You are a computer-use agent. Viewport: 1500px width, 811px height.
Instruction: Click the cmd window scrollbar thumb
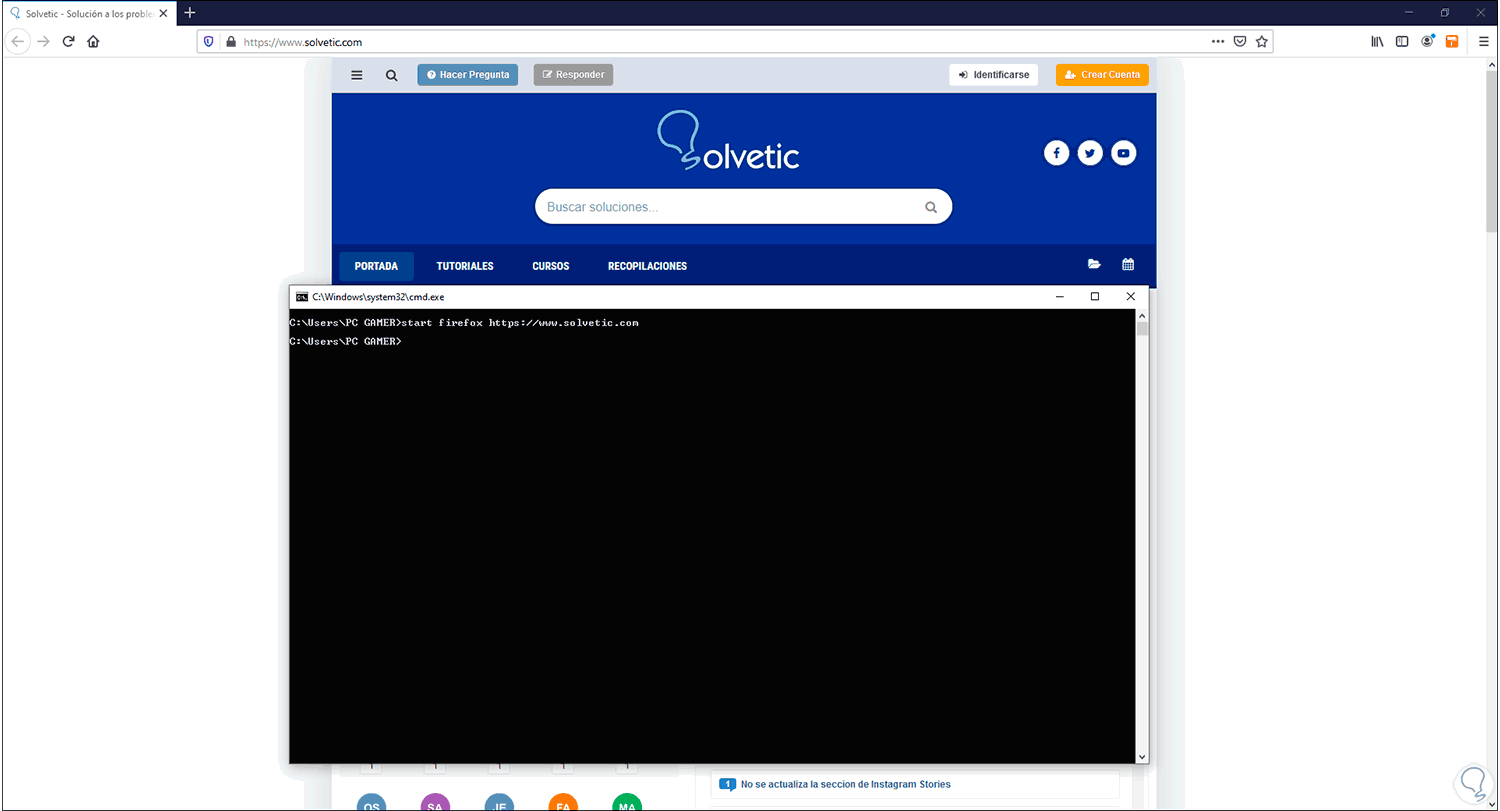click(x=1142, y=328)
